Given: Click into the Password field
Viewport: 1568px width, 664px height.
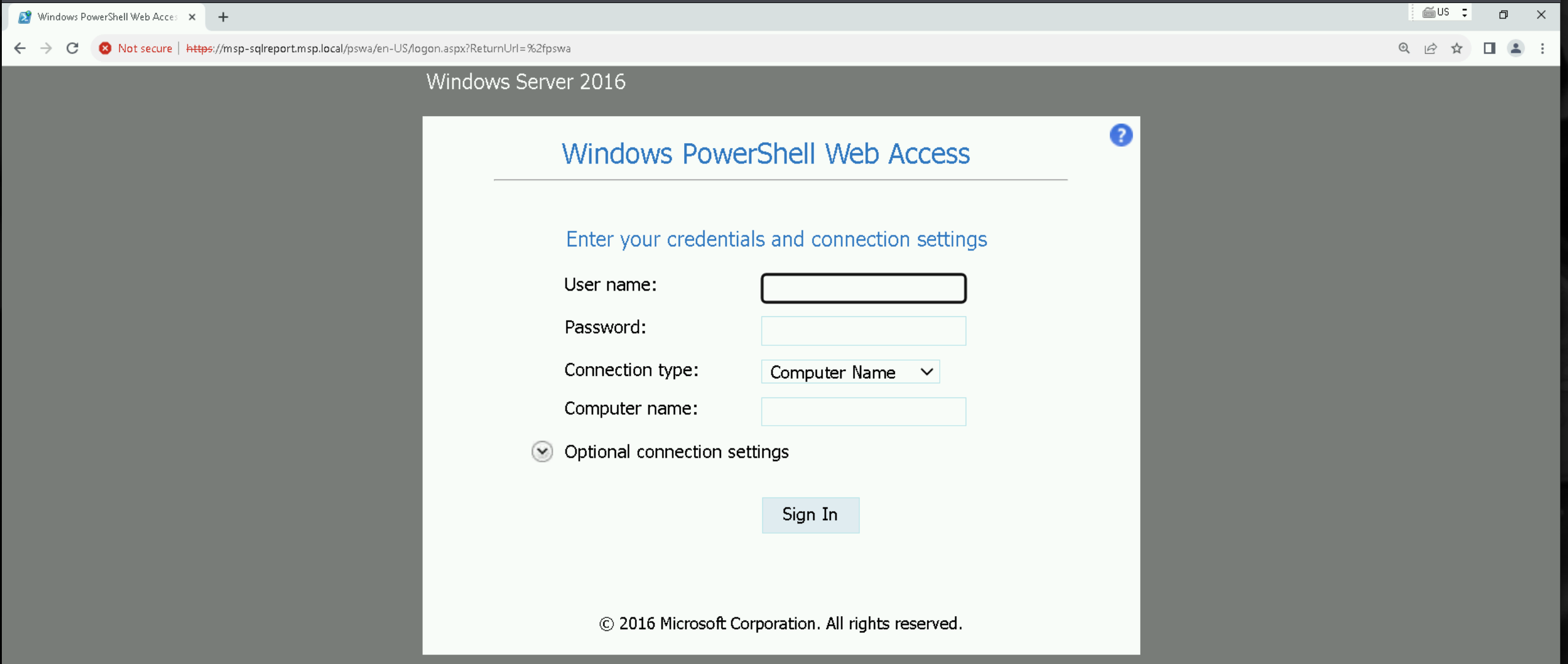Looking at the screenshot, I should point(863,330).
